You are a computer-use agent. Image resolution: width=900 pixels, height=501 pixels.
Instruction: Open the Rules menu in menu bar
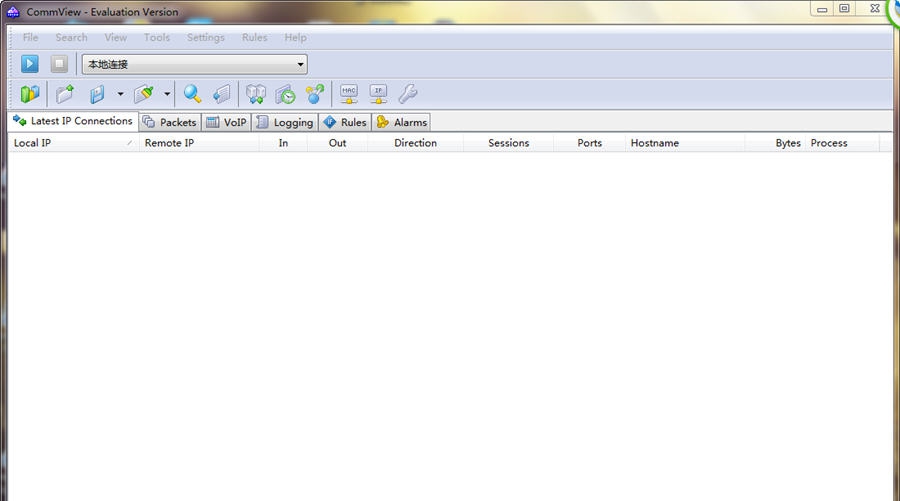pos(254,37)
